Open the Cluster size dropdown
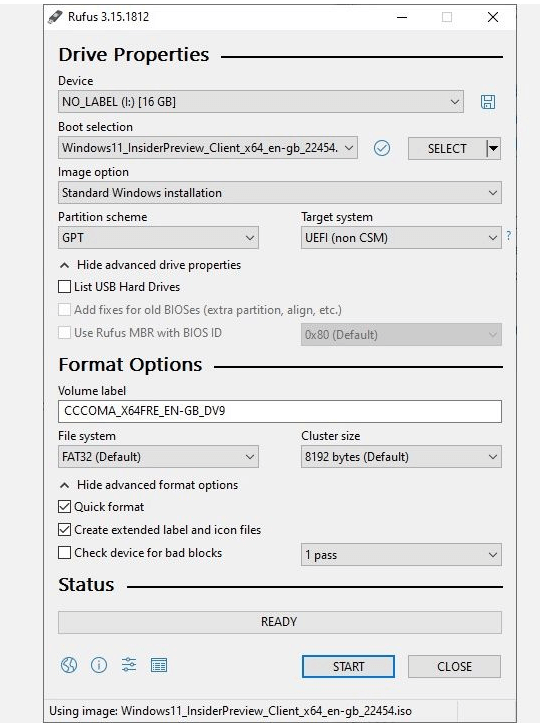Screen dimensions: 540x725 click(x=401, y=457)
